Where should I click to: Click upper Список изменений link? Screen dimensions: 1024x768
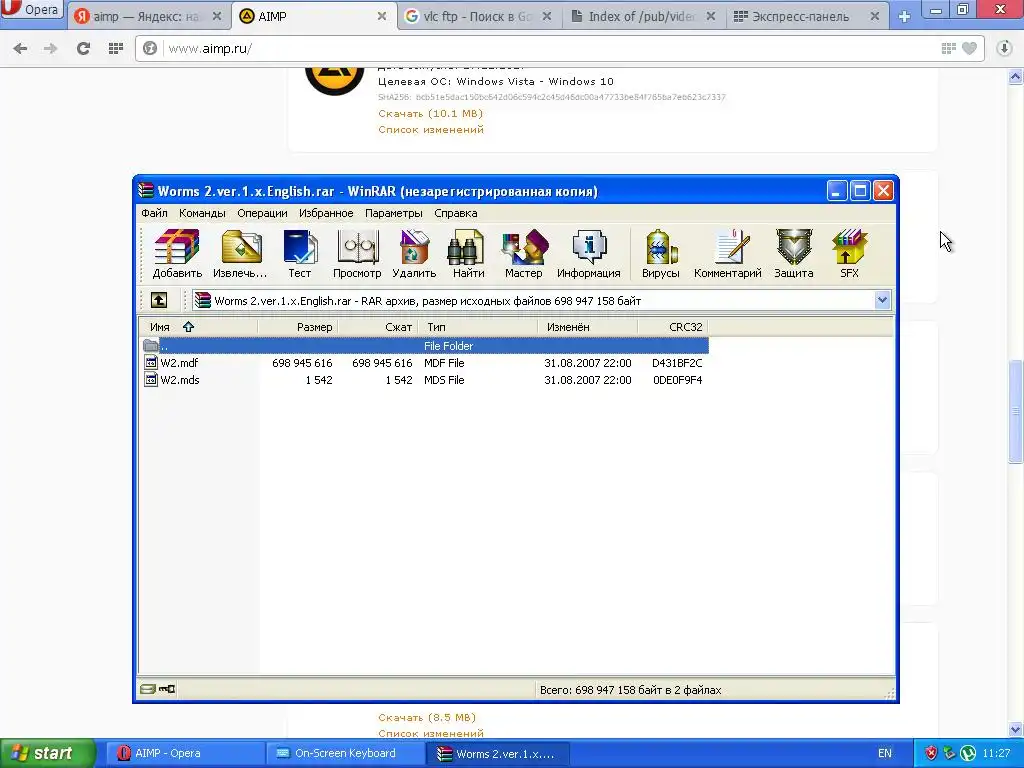(x=431, y=129)
